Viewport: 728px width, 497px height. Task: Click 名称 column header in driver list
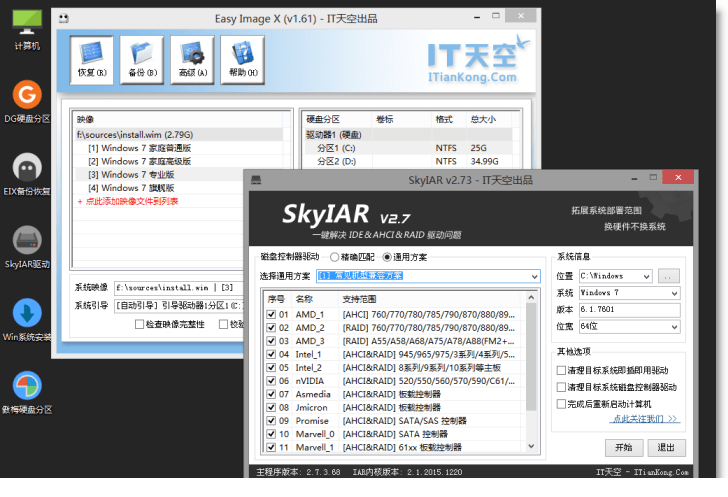click(x=314, y=299)
